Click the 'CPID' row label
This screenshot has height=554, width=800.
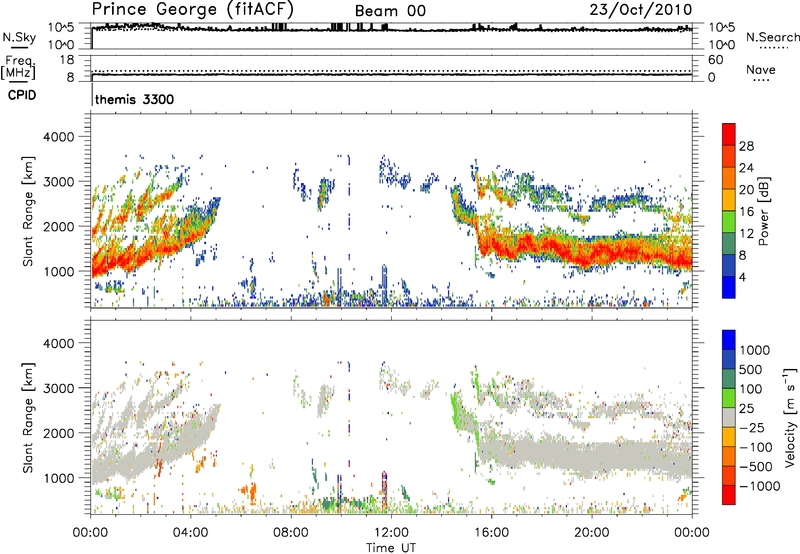22,95
